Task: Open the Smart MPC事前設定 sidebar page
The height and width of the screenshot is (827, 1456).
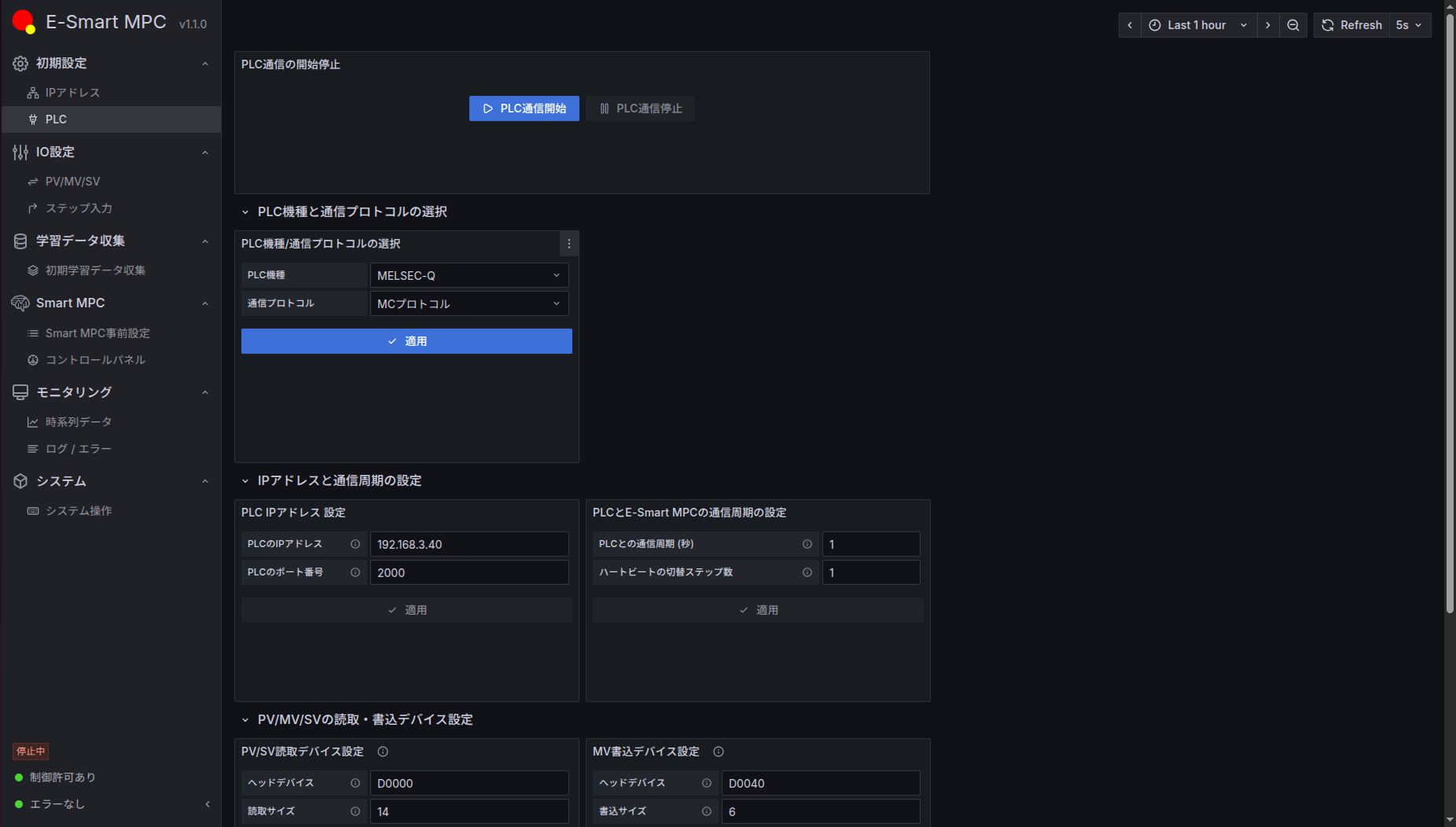Action: coord(112,333)
